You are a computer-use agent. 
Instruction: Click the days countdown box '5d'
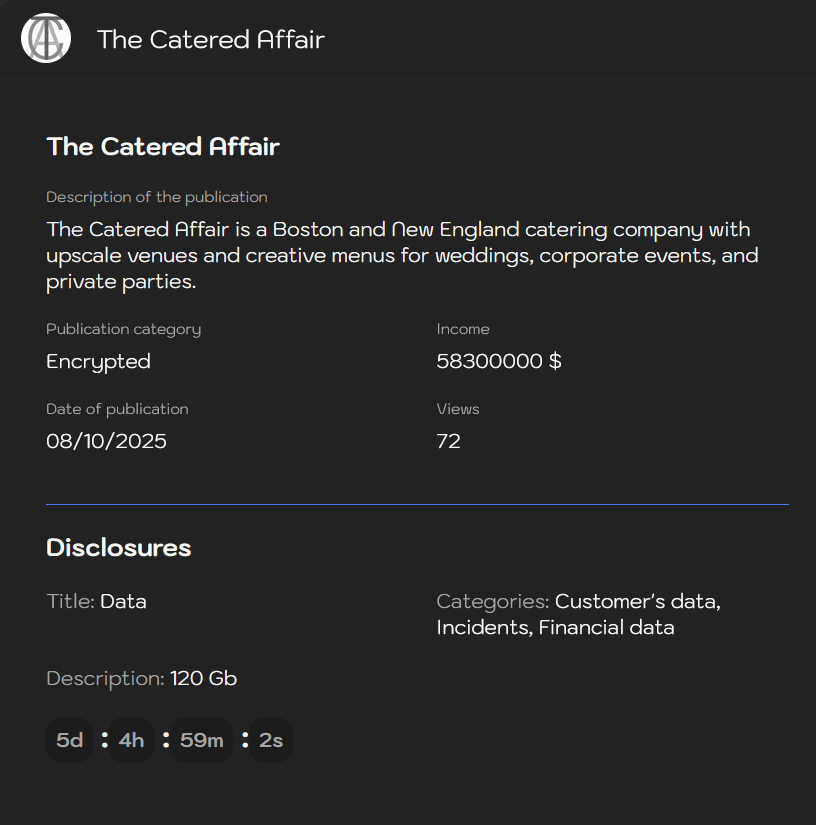point(69,740)
